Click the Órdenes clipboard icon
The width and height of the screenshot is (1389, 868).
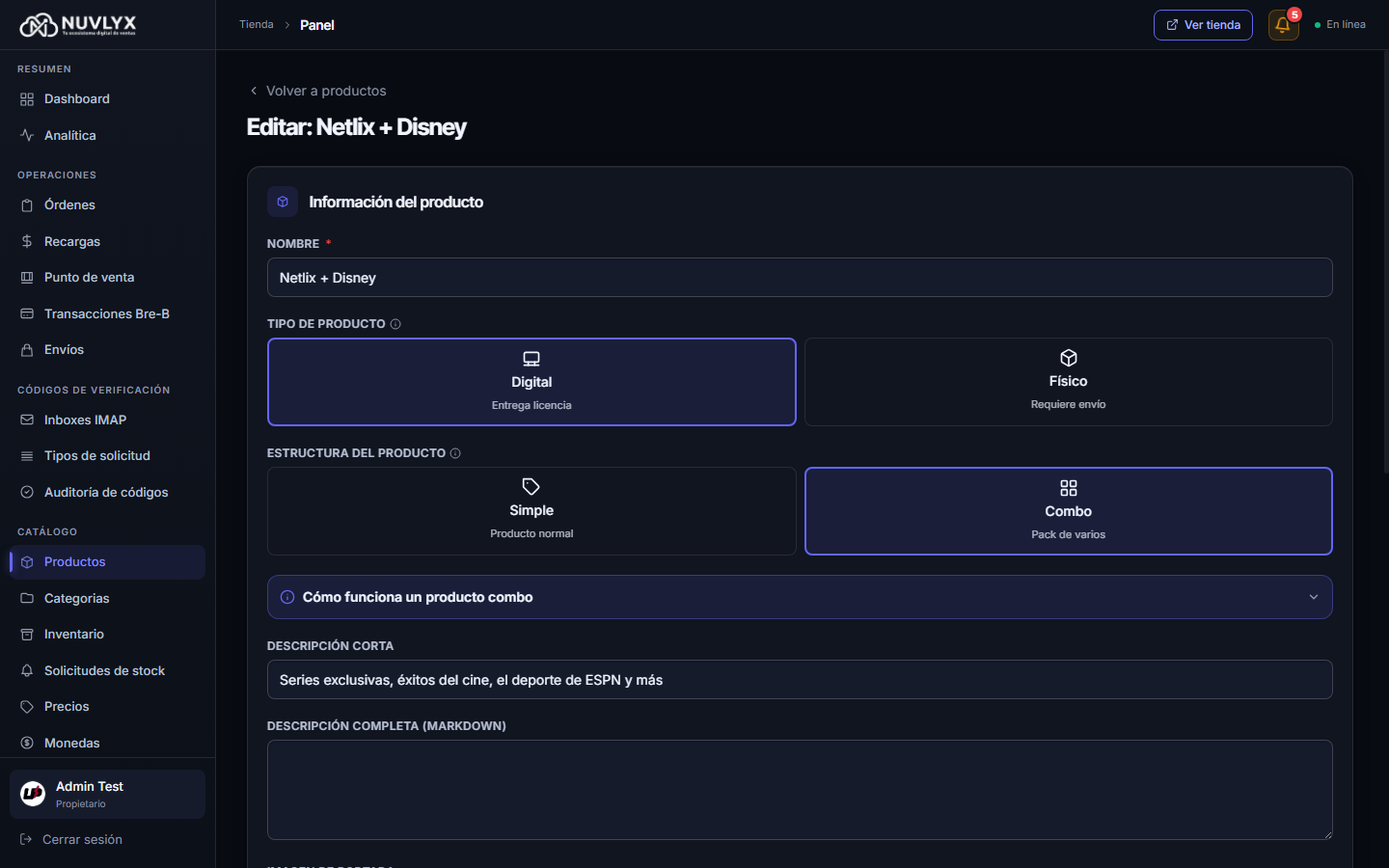(27, 205)
